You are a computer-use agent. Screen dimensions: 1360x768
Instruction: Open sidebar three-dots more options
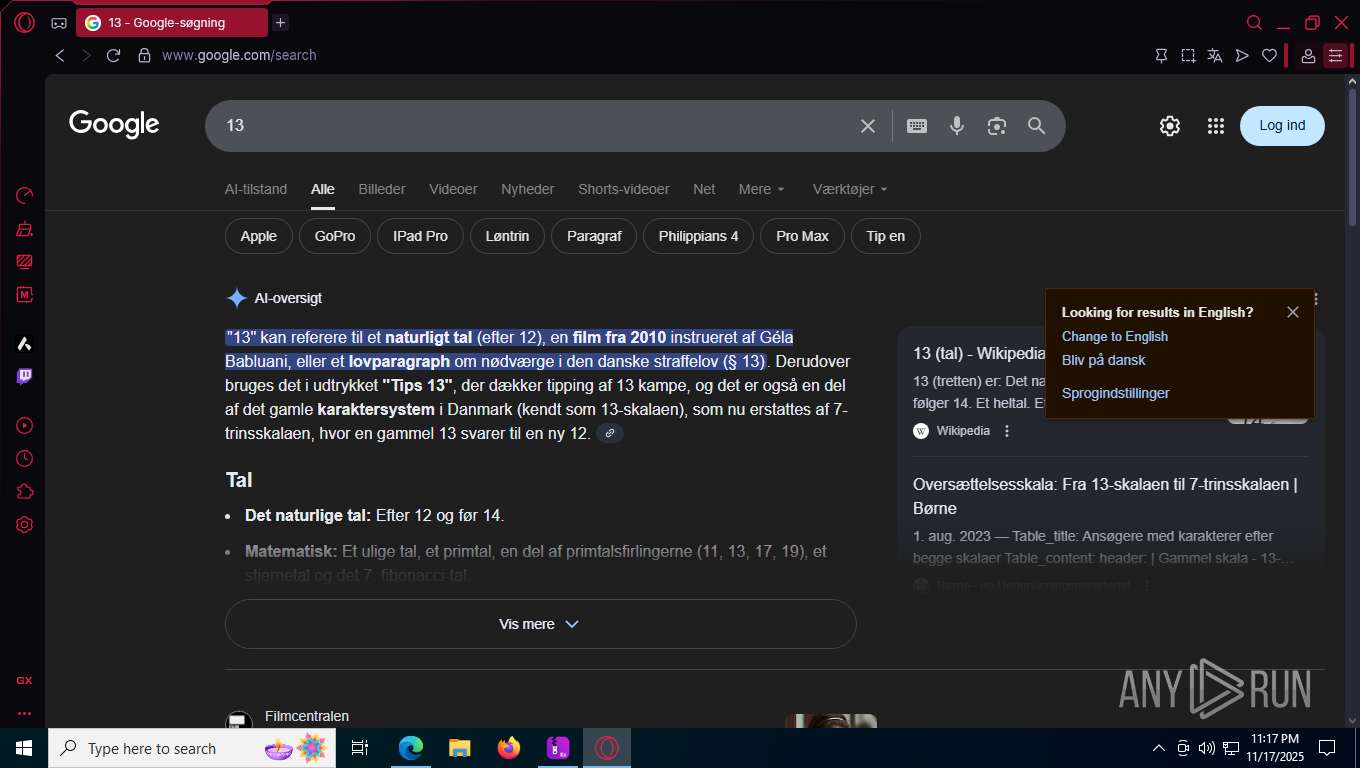coord(25,713)
